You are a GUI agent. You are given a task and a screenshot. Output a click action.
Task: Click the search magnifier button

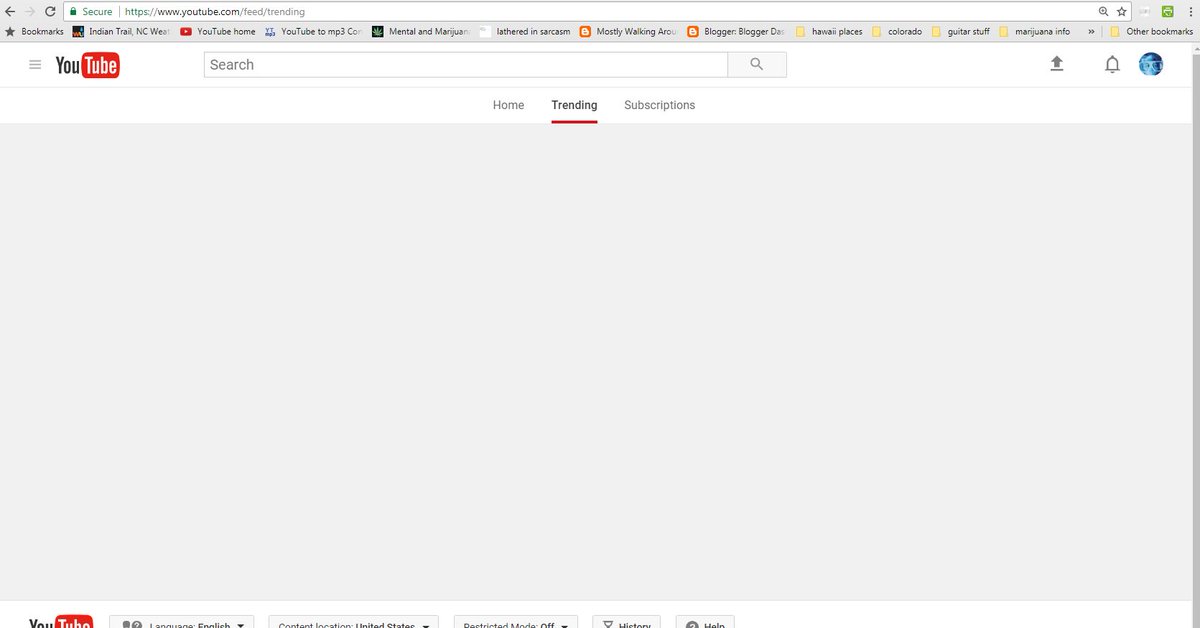(756, 63)
